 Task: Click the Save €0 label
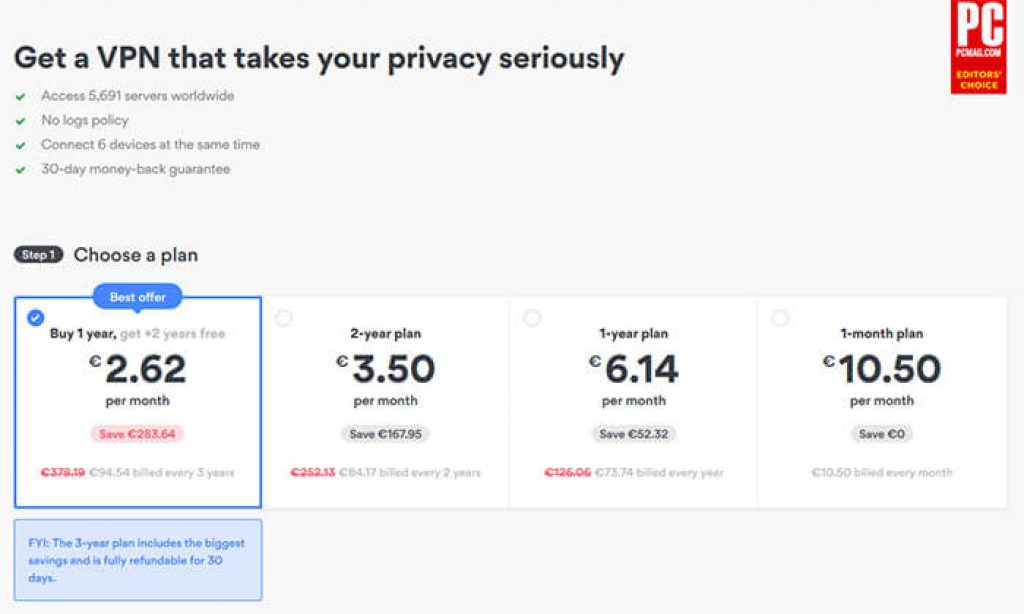pyautogui.click(x=882, y=434)
